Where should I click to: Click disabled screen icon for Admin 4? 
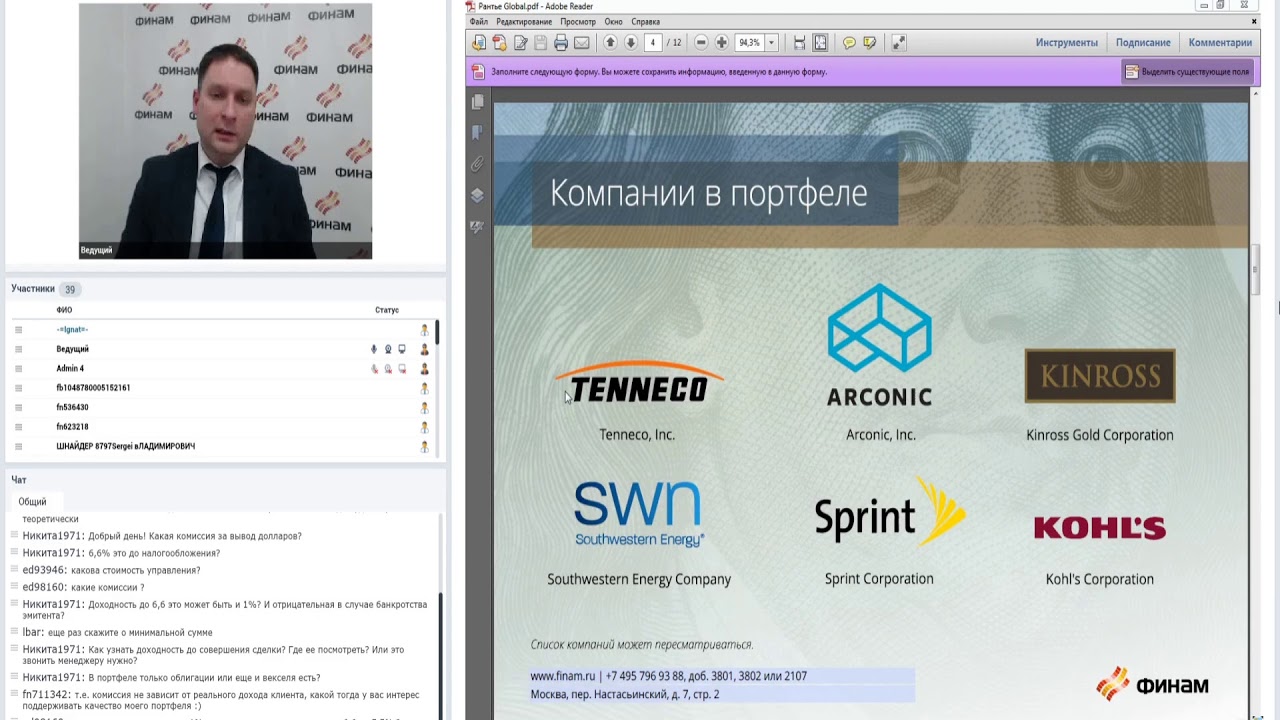pos(402,369)
